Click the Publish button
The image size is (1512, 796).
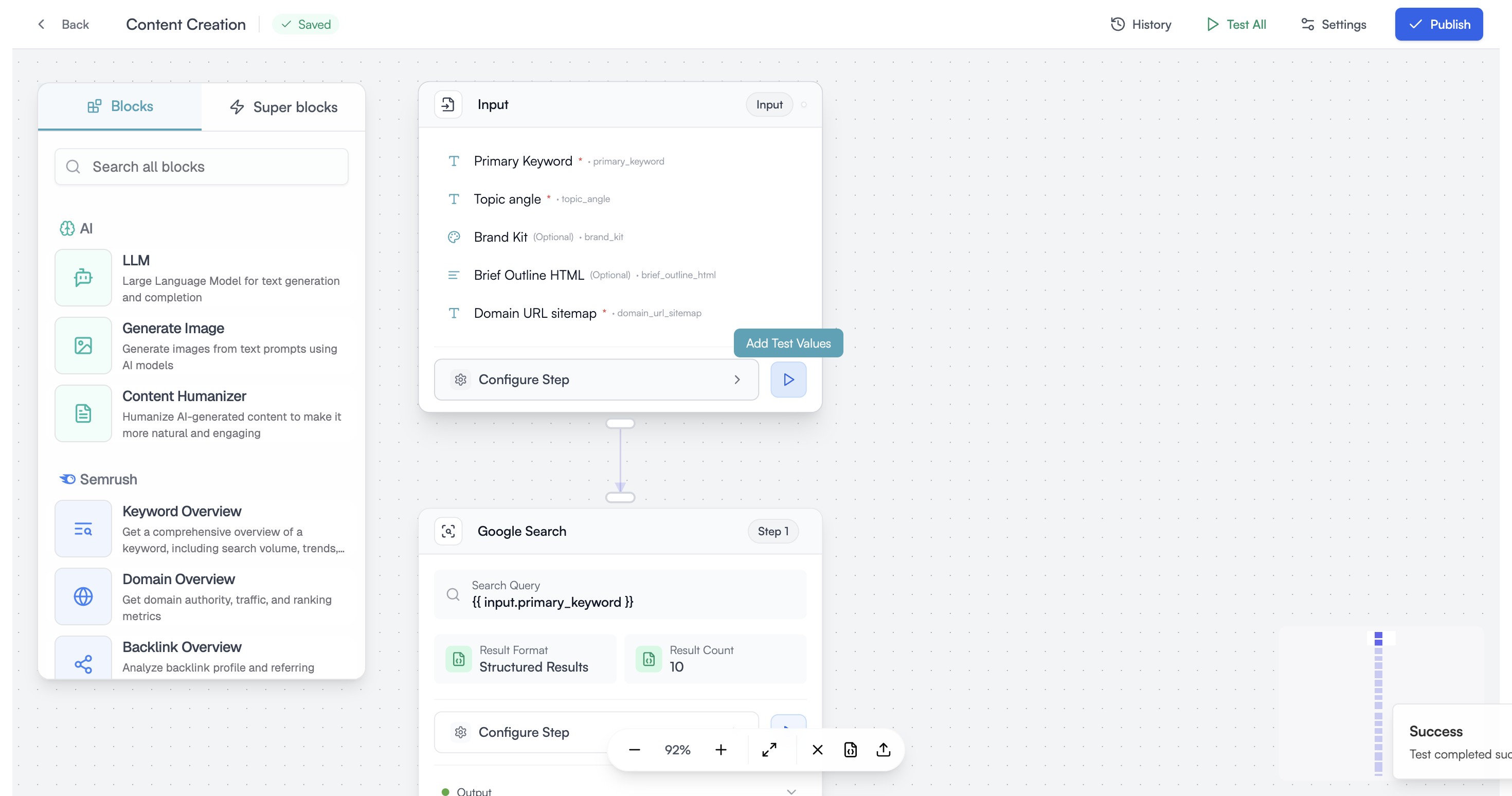[1438, 24]
